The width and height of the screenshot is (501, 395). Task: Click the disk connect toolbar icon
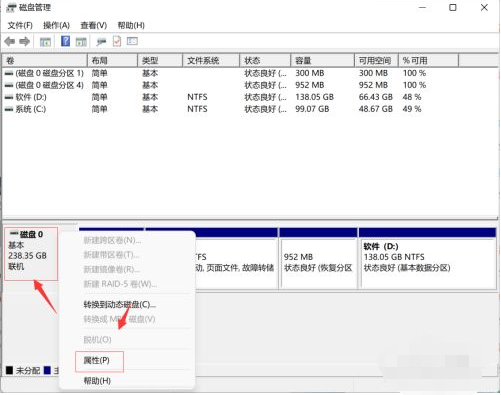[101, 42]
